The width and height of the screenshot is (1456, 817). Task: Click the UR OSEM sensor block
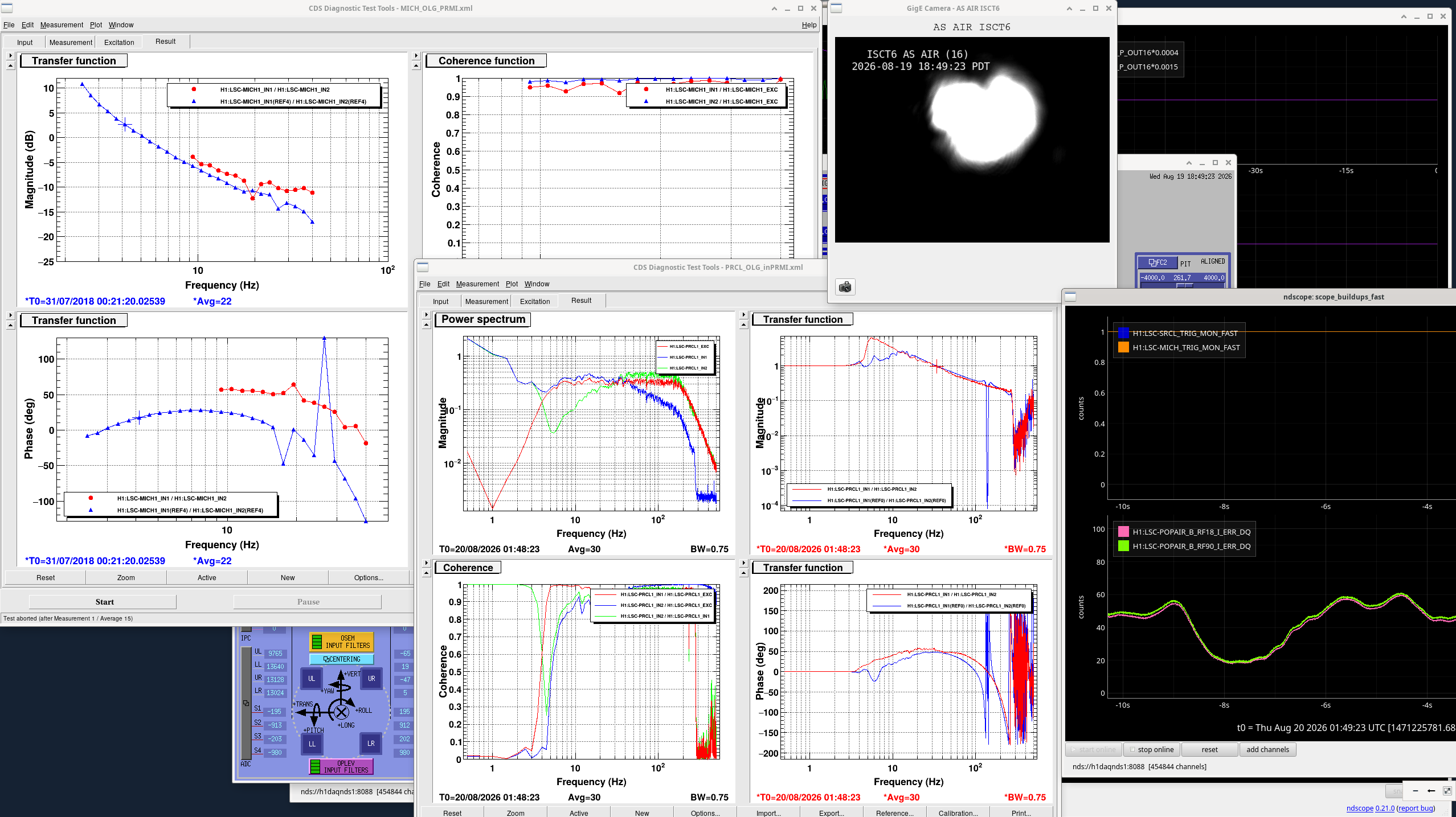coord(371,678)
